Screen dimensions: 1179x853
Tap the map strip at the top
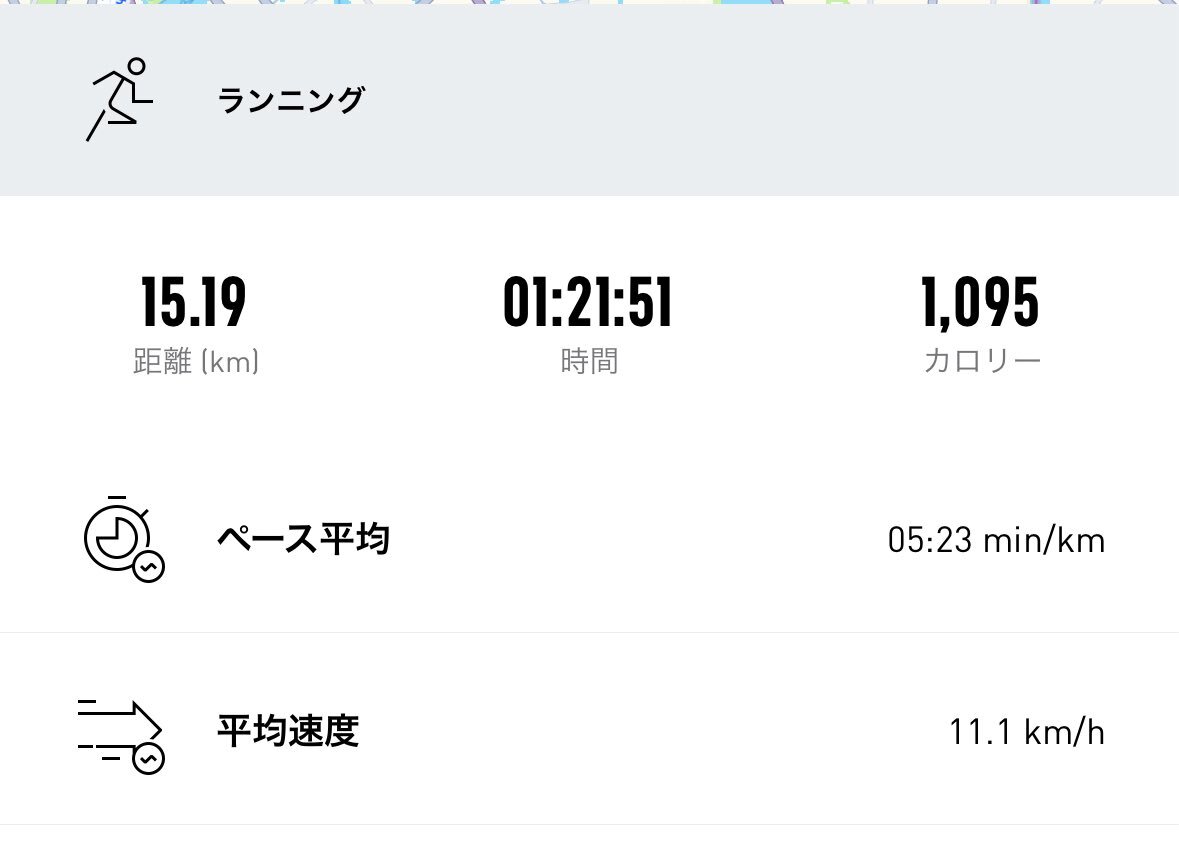[x=590, y=2]
